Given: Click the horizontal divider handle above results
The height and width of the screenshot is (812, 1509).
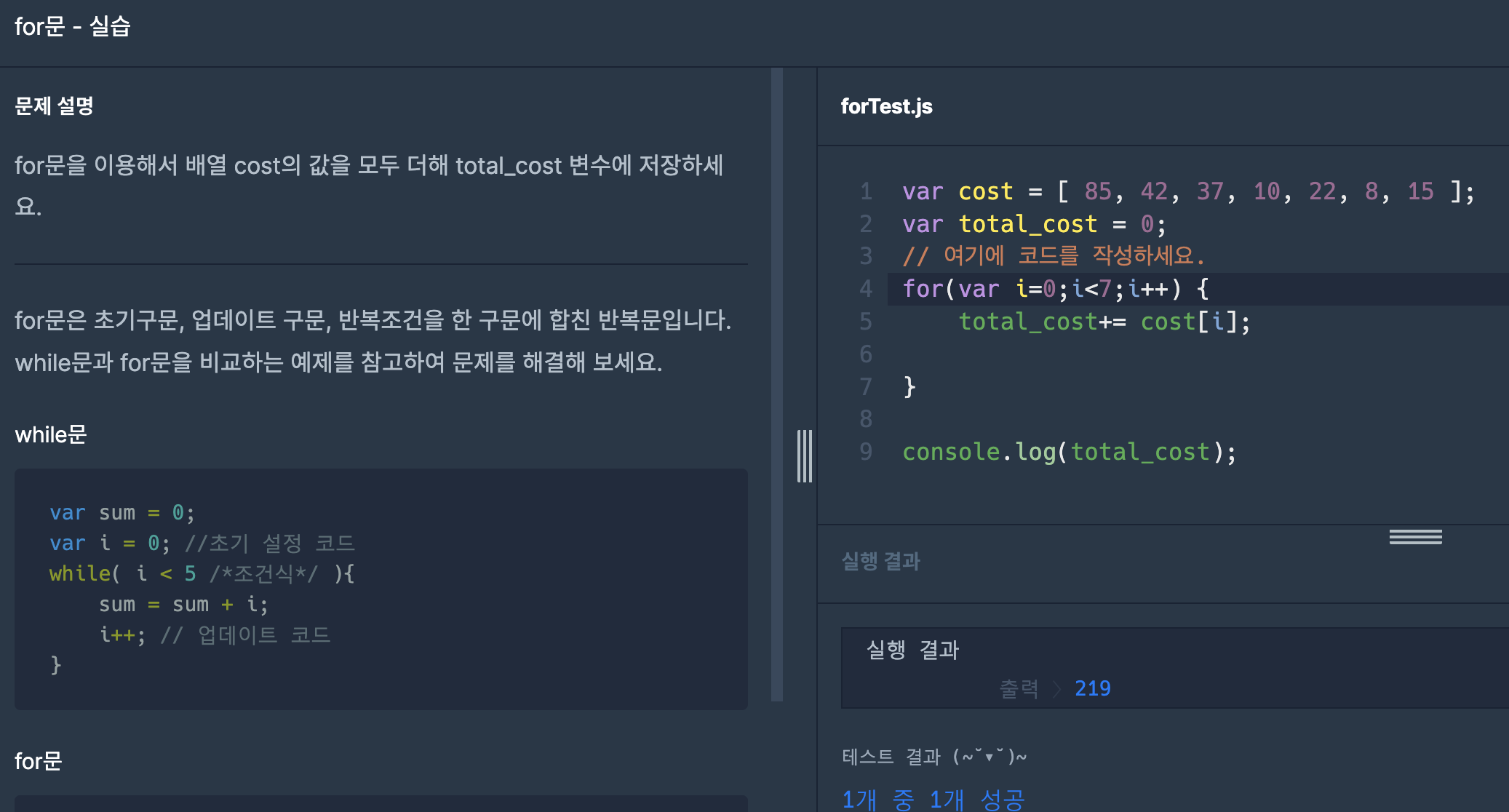Looking at the screenshot, I should pyautogui.click(x=1414, y=537).
